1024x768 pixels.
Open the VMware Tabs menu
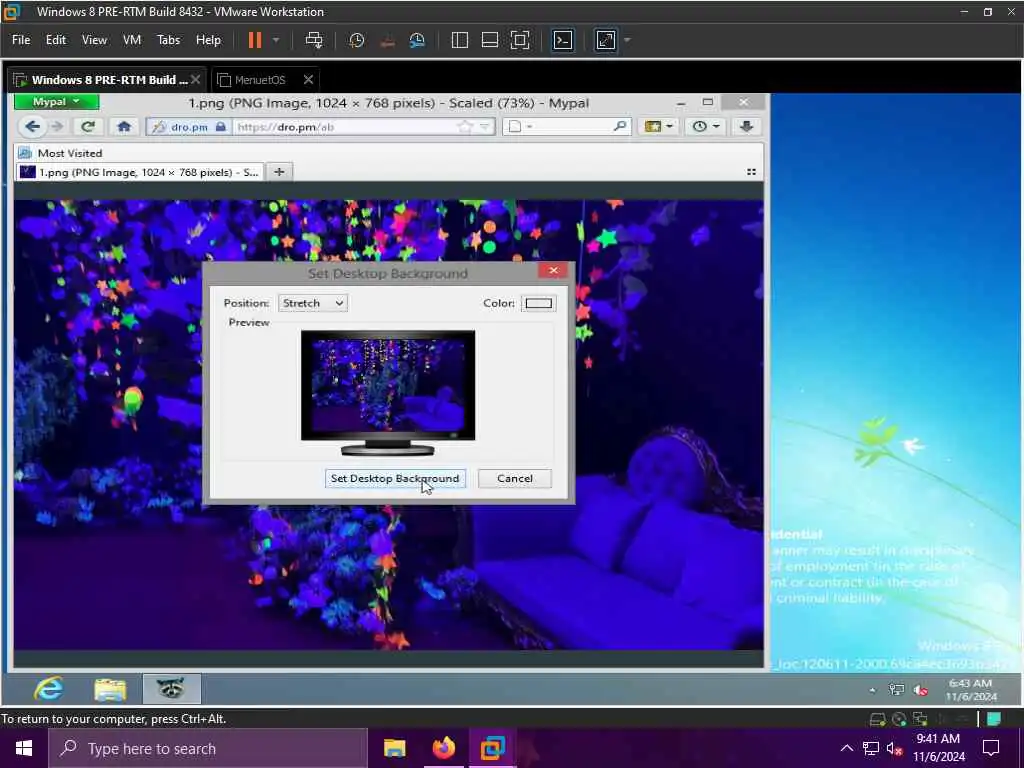pos(168,40)
